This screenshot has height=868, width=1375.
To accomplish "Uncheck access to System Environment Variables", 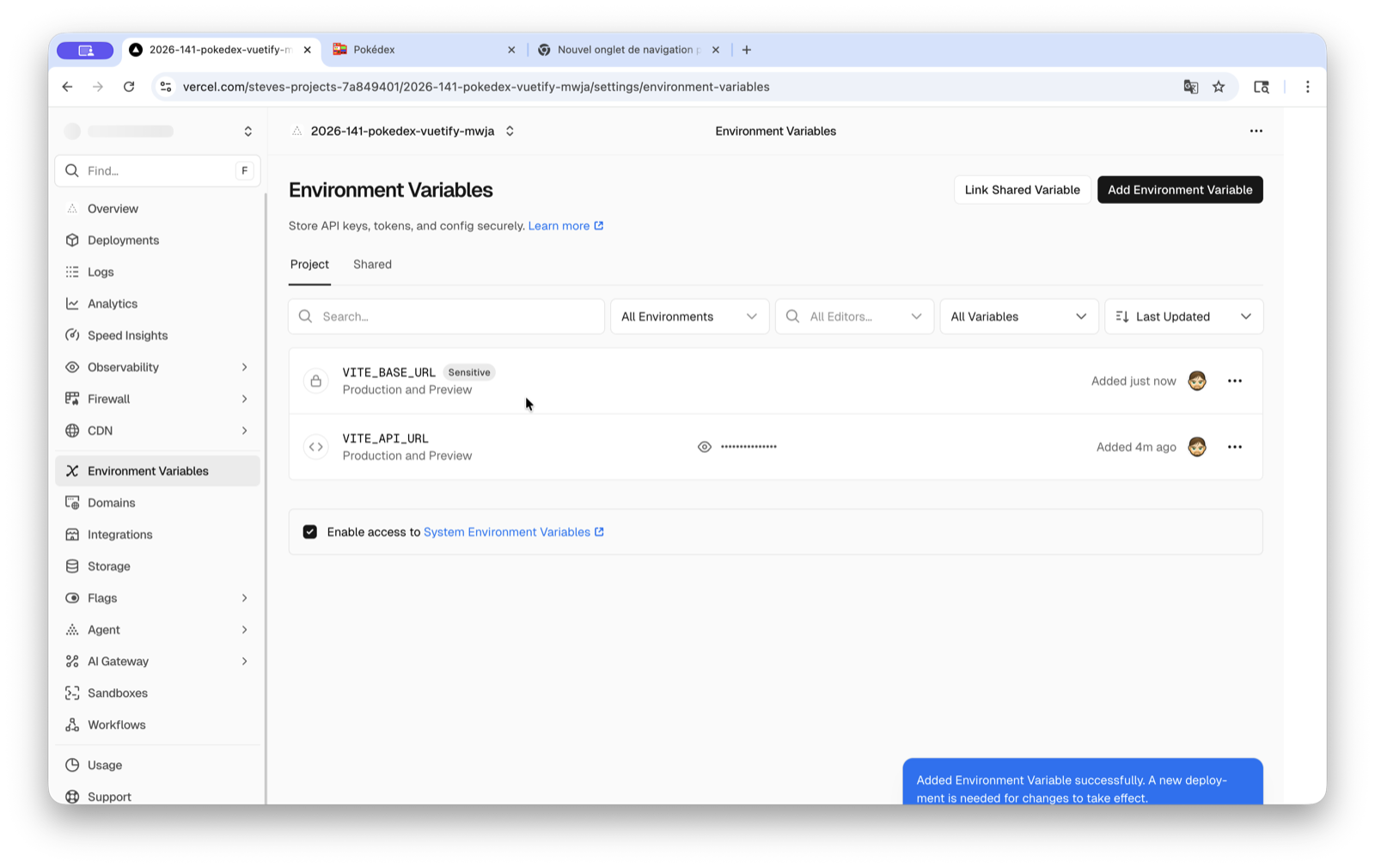I will [309, 531].
